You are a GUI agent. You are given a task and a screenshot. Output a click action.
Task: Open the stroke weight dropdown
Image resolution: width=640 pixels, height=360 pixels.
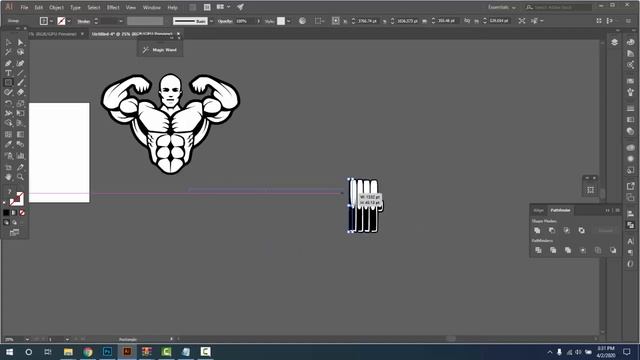(x=121, y=21)
